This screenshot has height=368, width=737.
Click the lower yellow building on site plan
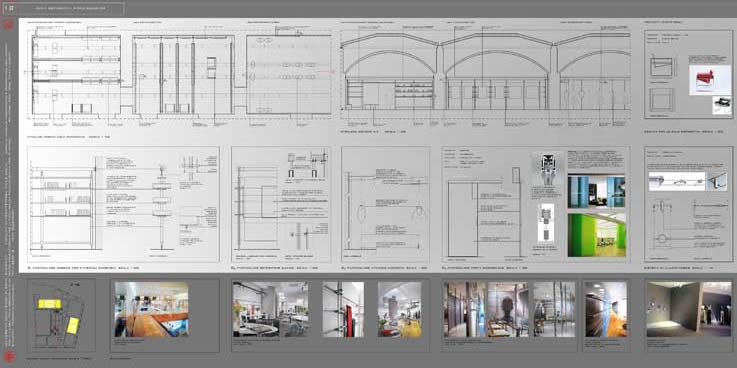point(72,325)
